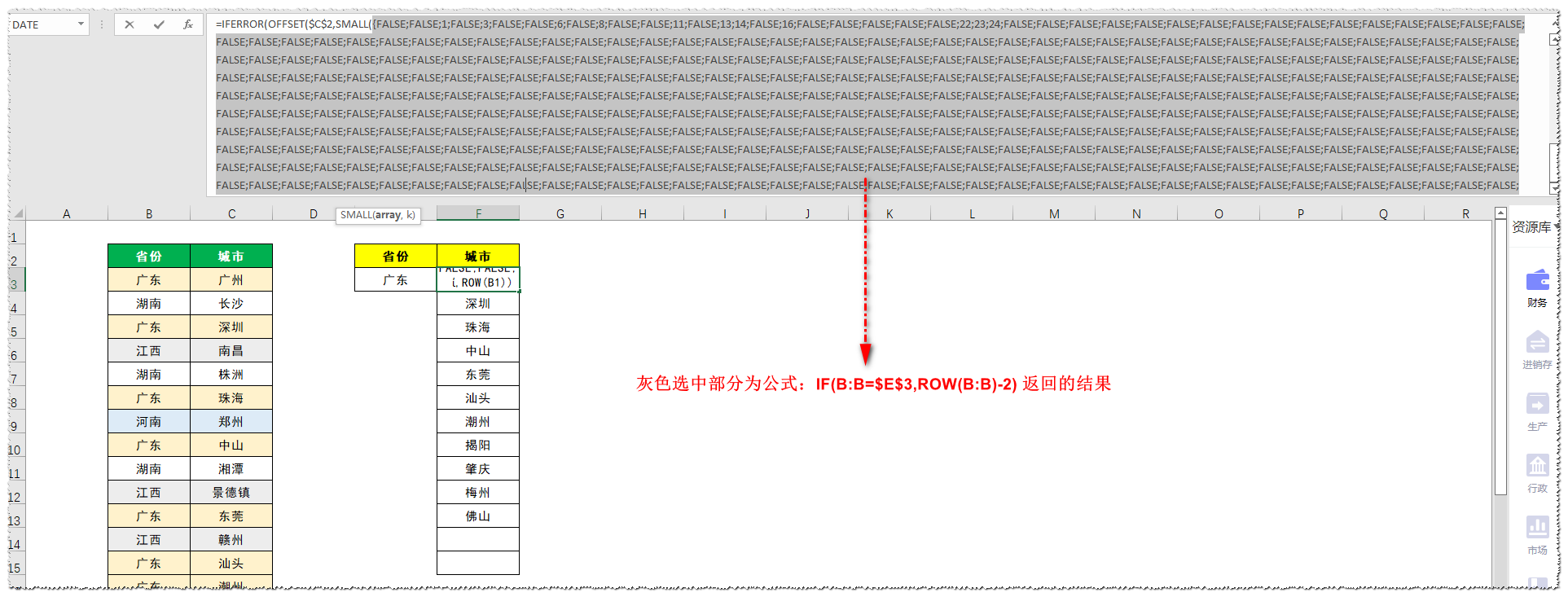This screenshot has width=1568, height=597.
Task: Select the 赣州 cell
Action: 231,539
